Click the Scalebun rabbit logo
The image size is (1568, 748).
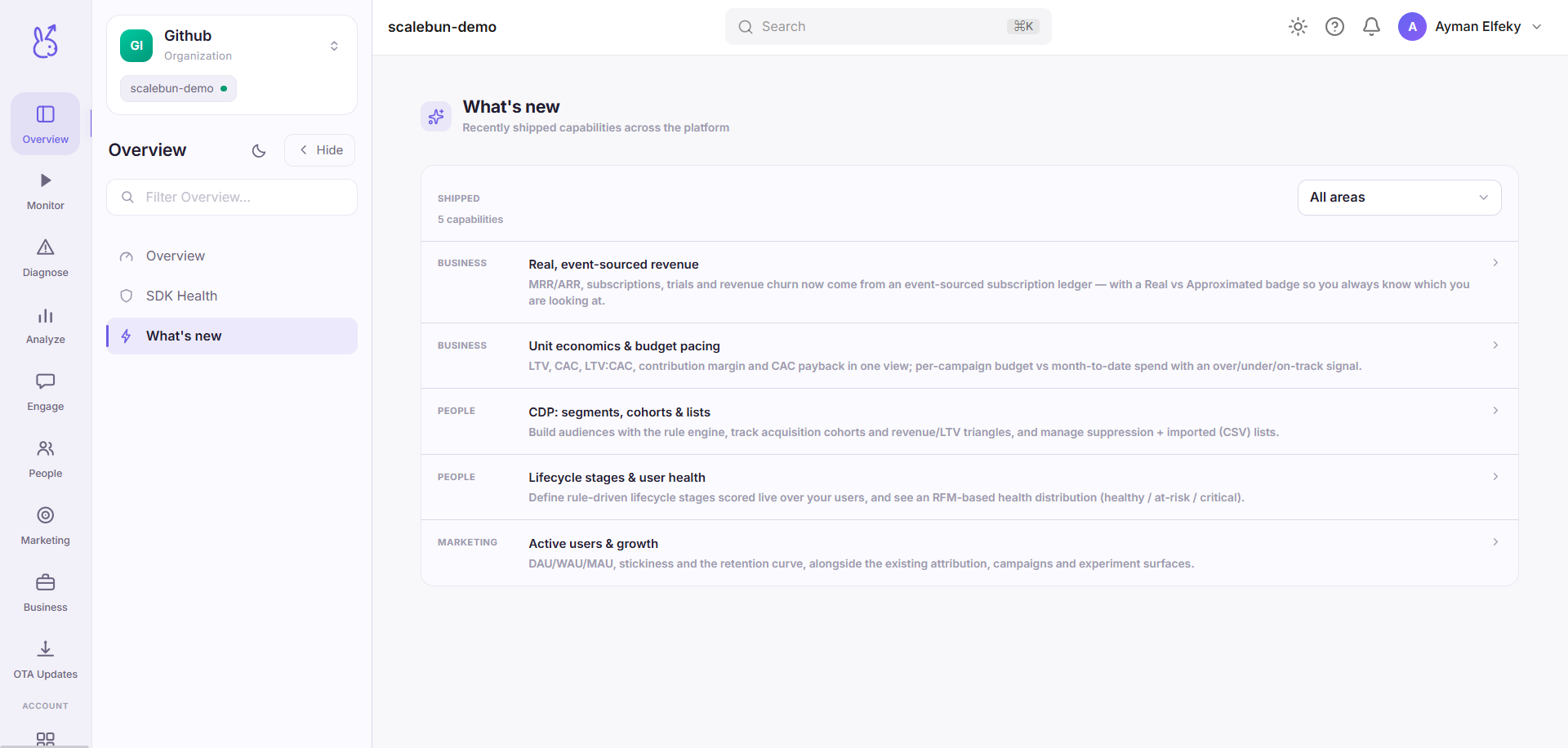45,41
